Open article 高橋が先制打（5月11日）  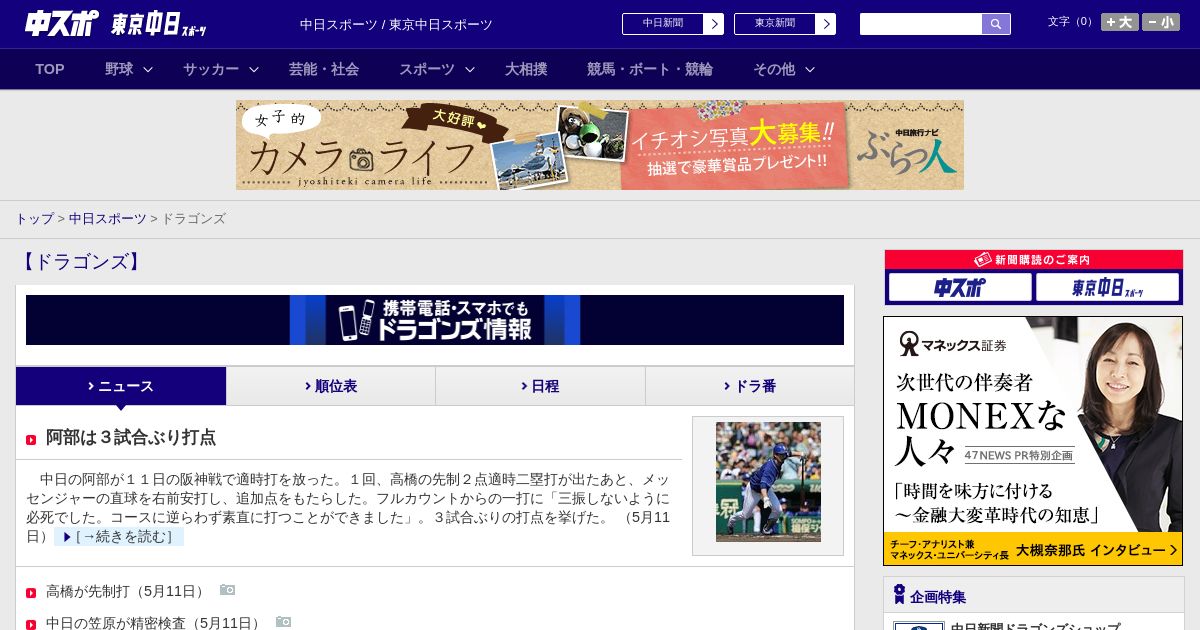[127, 591]
